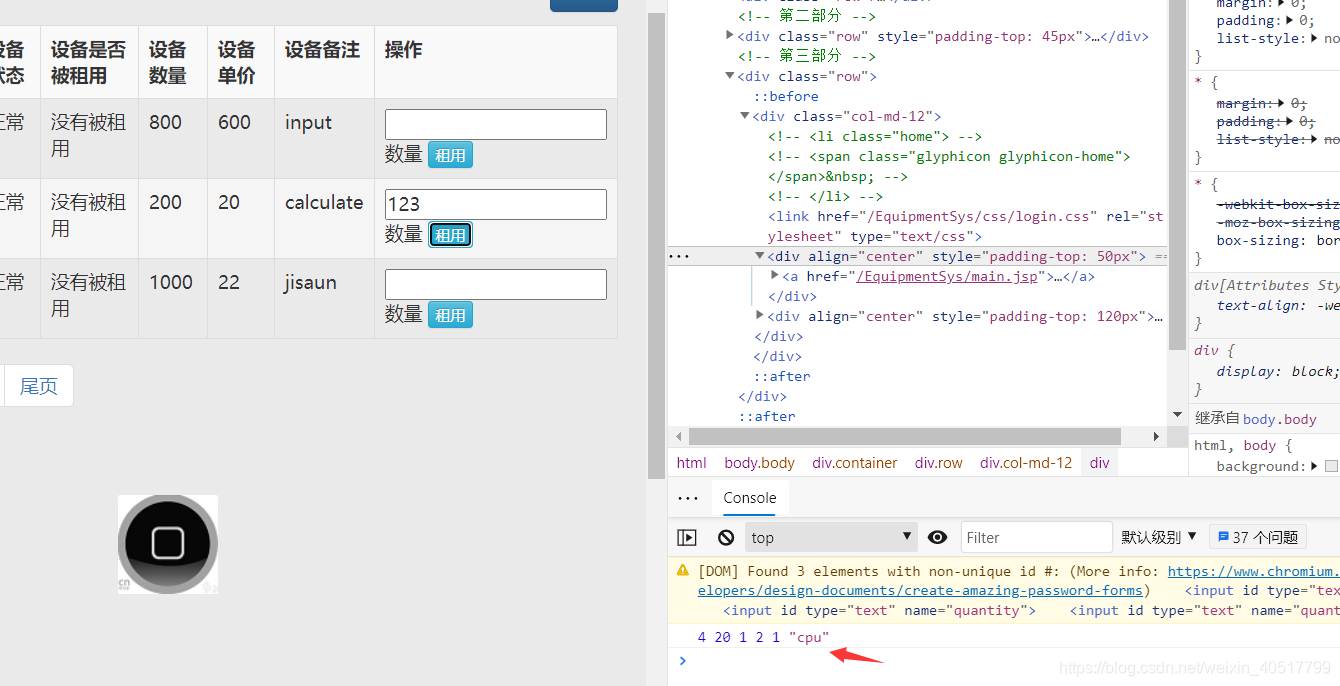Select div.col-md-12 in the DOM breadcrumb
The height and width of the screenshot is (686, 1340).
point(1026,463)
